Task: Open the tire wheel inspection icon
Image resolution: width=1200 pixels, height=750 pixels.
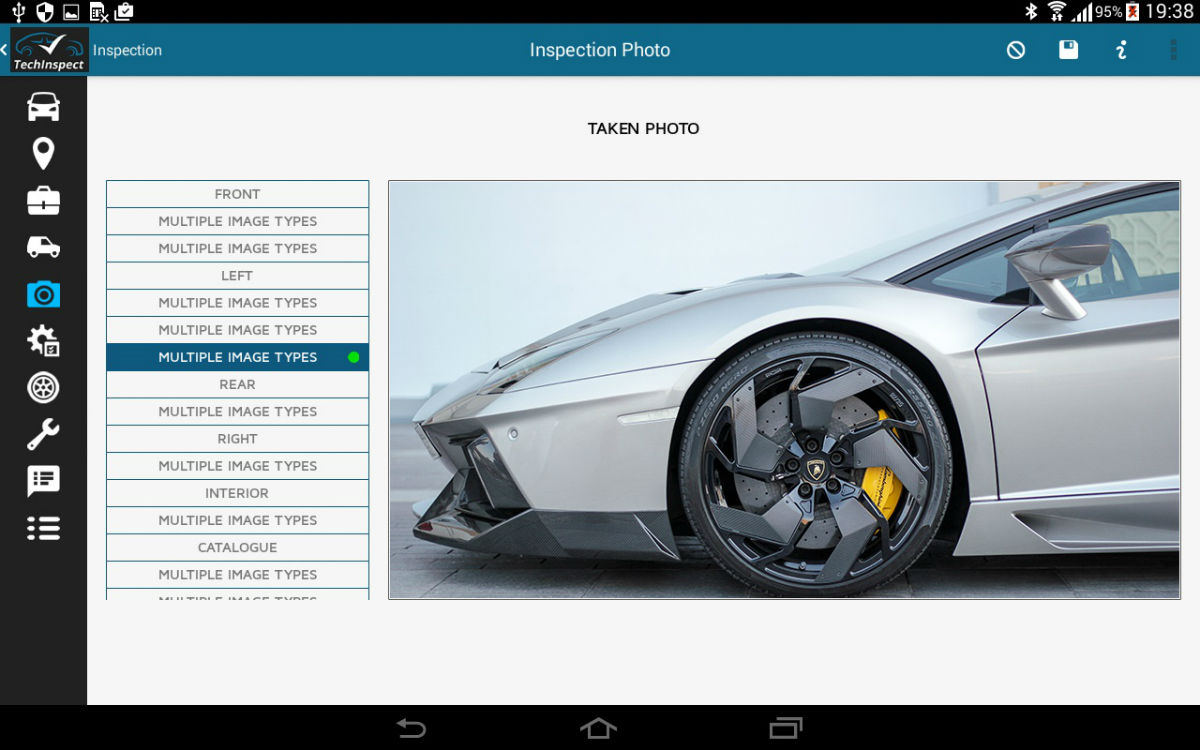Action: 43,387
